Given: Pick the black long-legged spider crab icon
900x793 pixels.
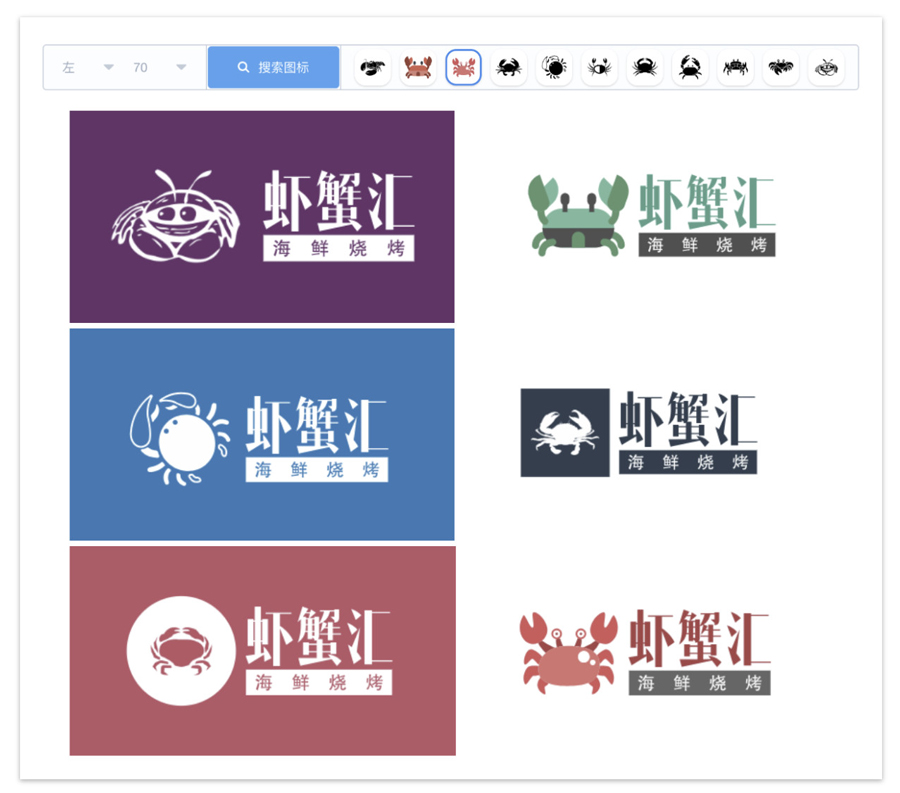Looking at the screenshot, I should tap(735, 68).
